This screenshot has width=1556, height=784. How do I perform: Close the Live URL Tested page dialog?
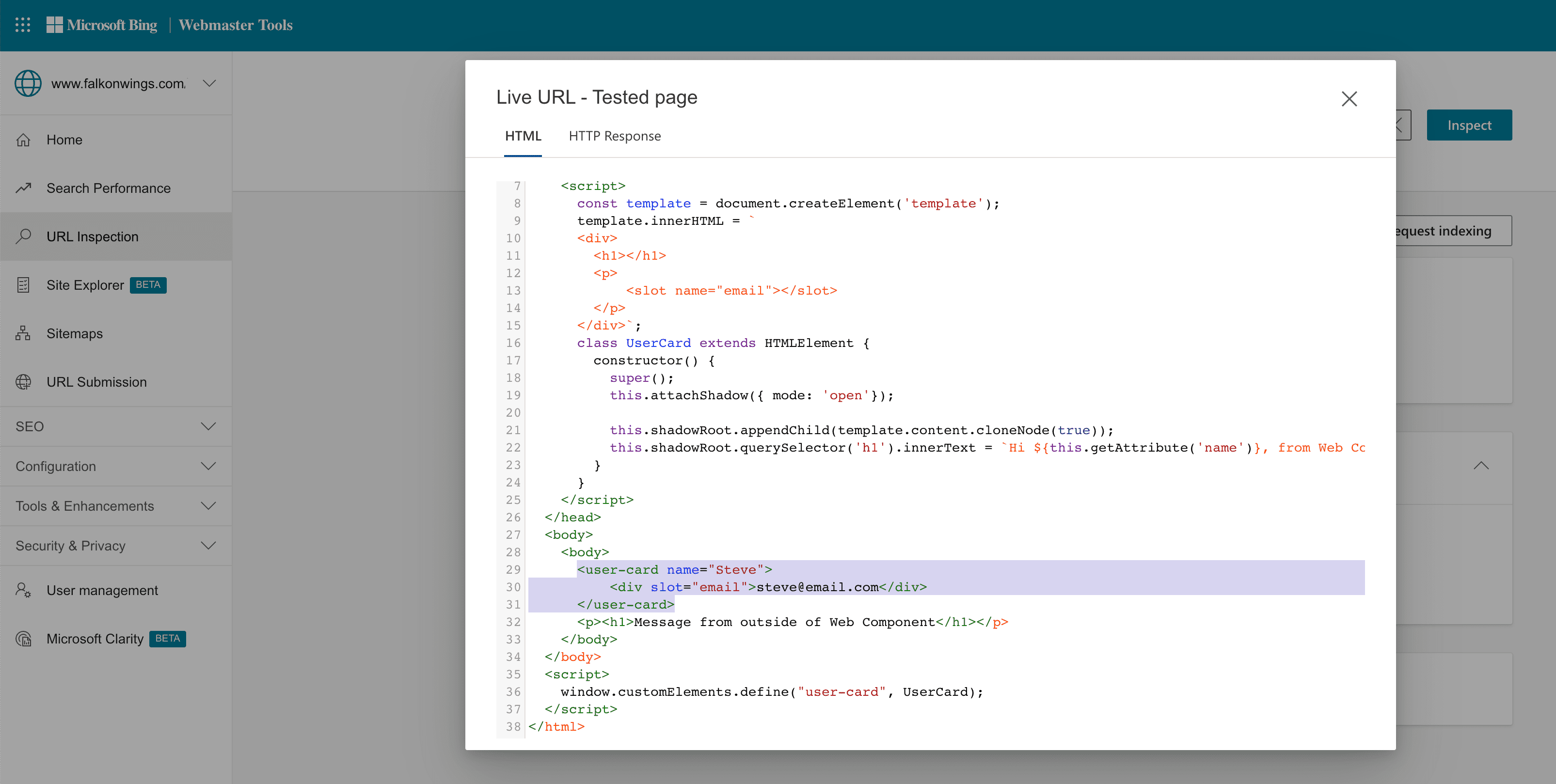click(x=1349, y=98)
